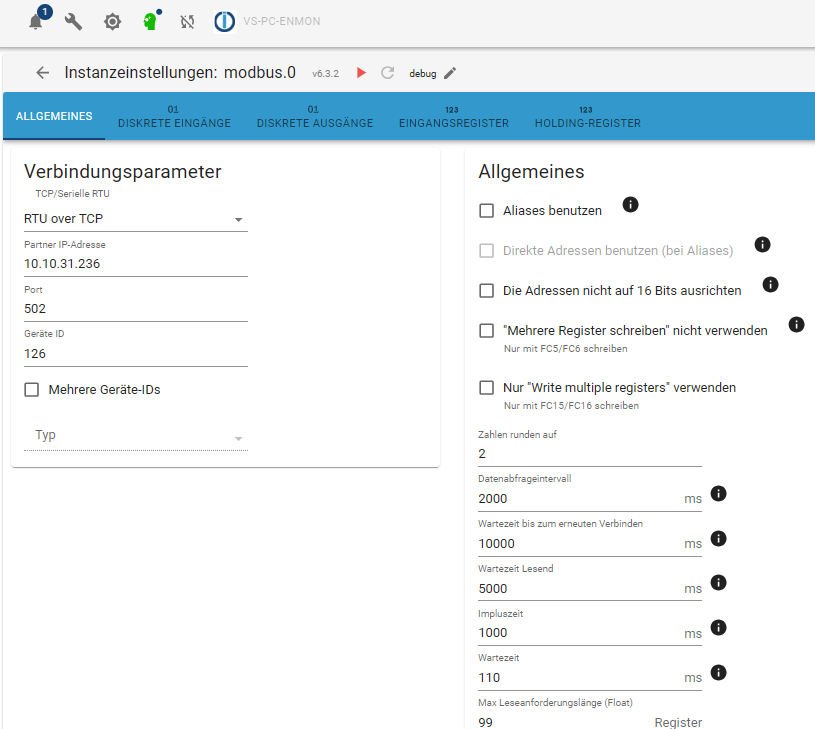Screen dimensions: 815x729
Task: Click the sync hosts icon
Action: [x=187, y=21]
